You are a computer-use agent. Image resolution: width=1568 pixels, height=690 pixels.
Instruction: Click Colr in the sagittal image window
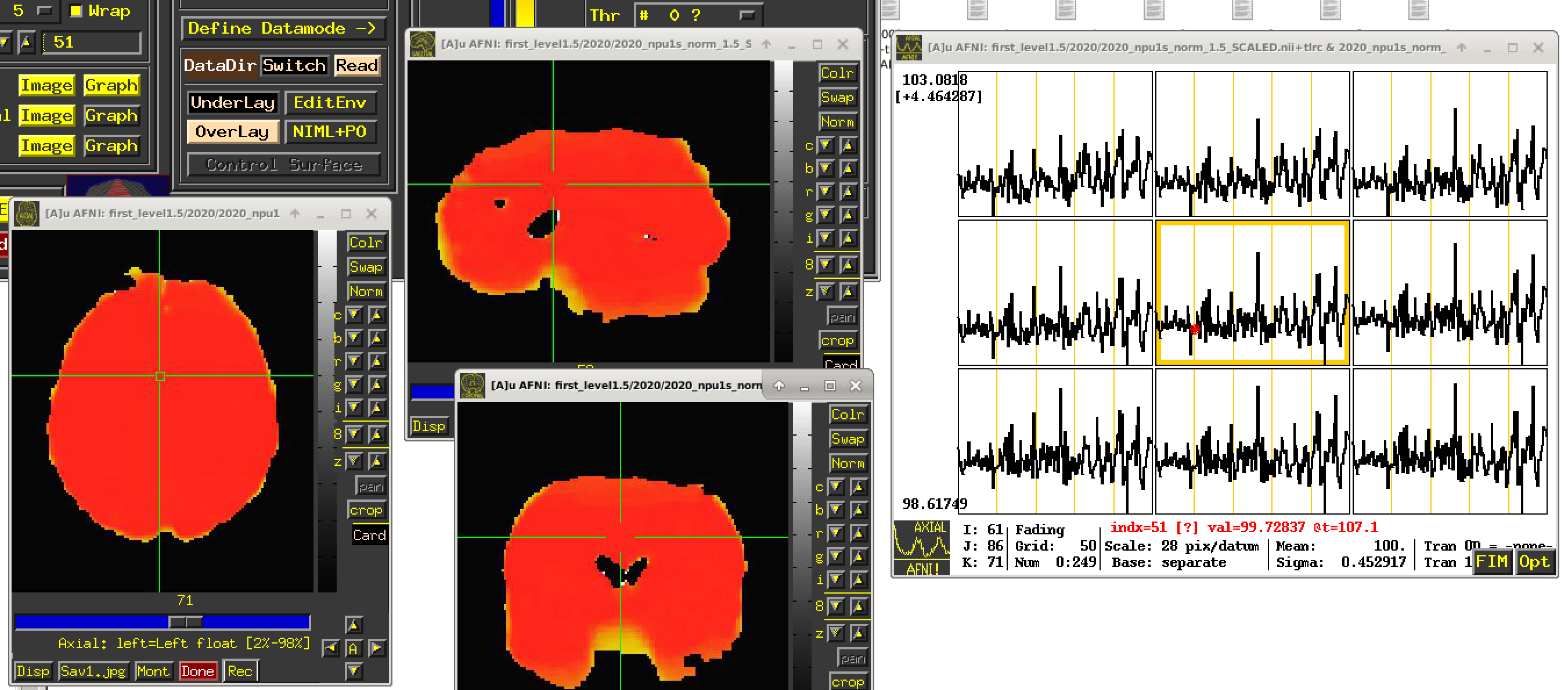click(837, 73)
